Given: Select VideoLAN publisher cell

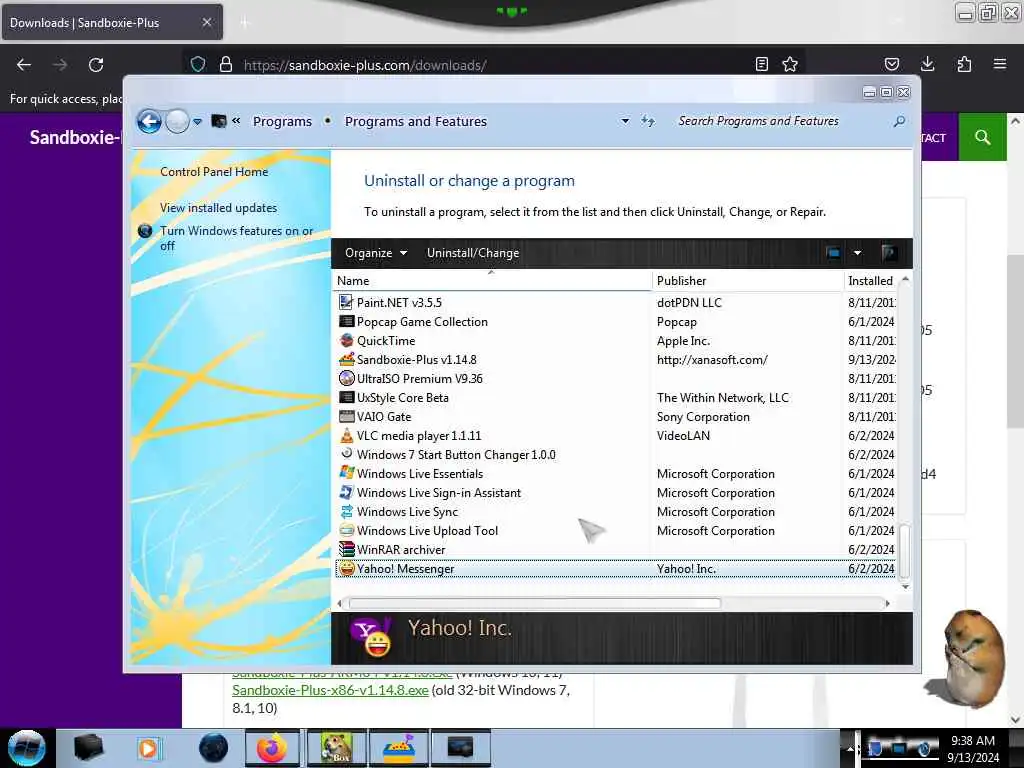Looking at the screenshot, I should 683,435.
